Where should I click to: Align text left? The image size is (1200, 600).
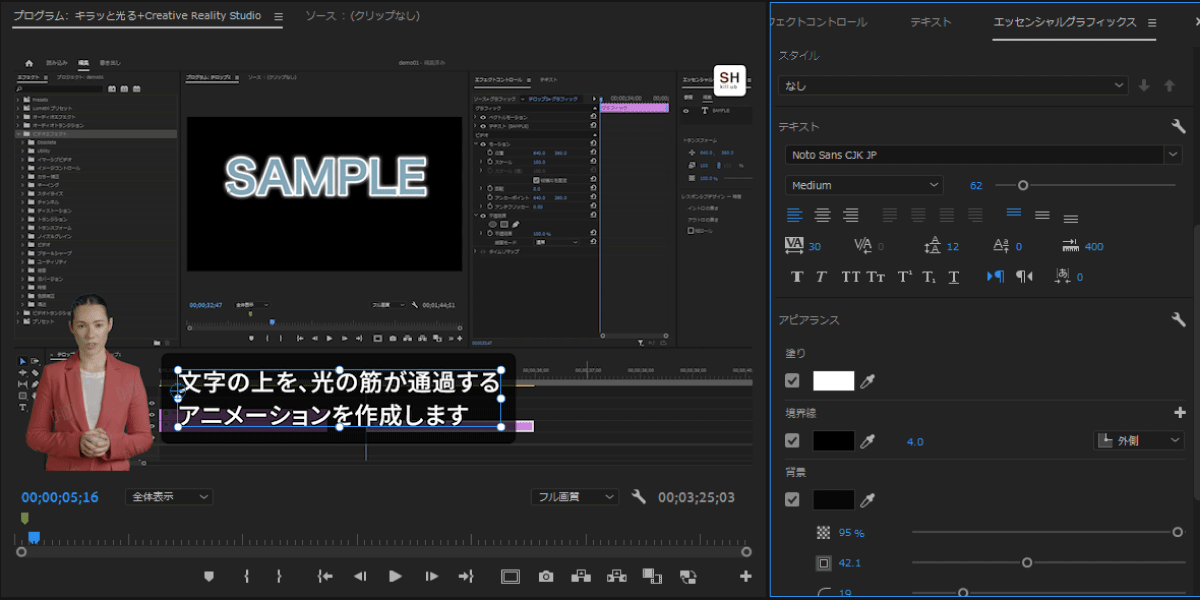coord(795,215)
